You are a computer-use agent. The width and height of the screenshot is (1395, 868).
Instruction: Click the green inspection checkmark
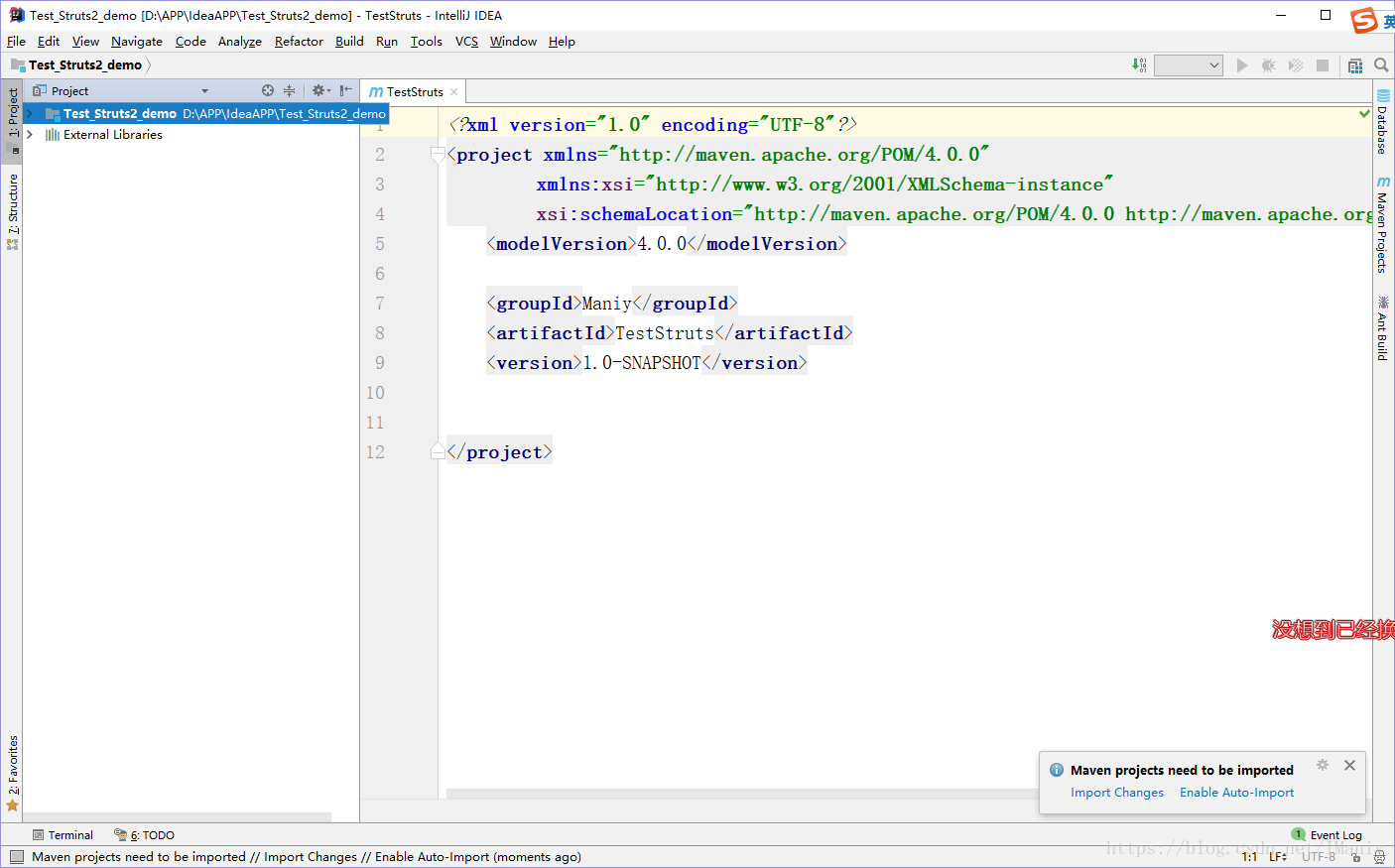[x=1364, y=114]
